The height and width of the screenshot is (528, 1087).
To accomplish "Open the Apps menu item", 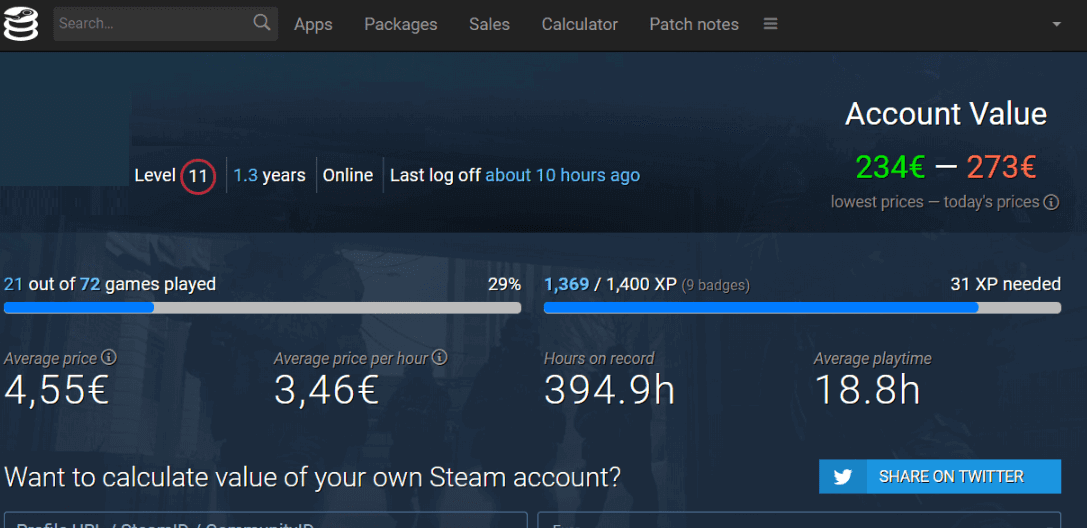I will (313, 24).
